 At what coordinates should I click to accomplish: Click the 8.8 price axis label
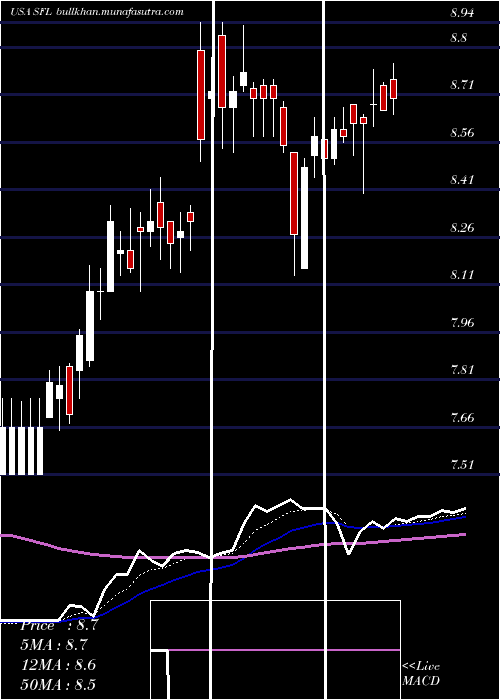click(458, 38)
